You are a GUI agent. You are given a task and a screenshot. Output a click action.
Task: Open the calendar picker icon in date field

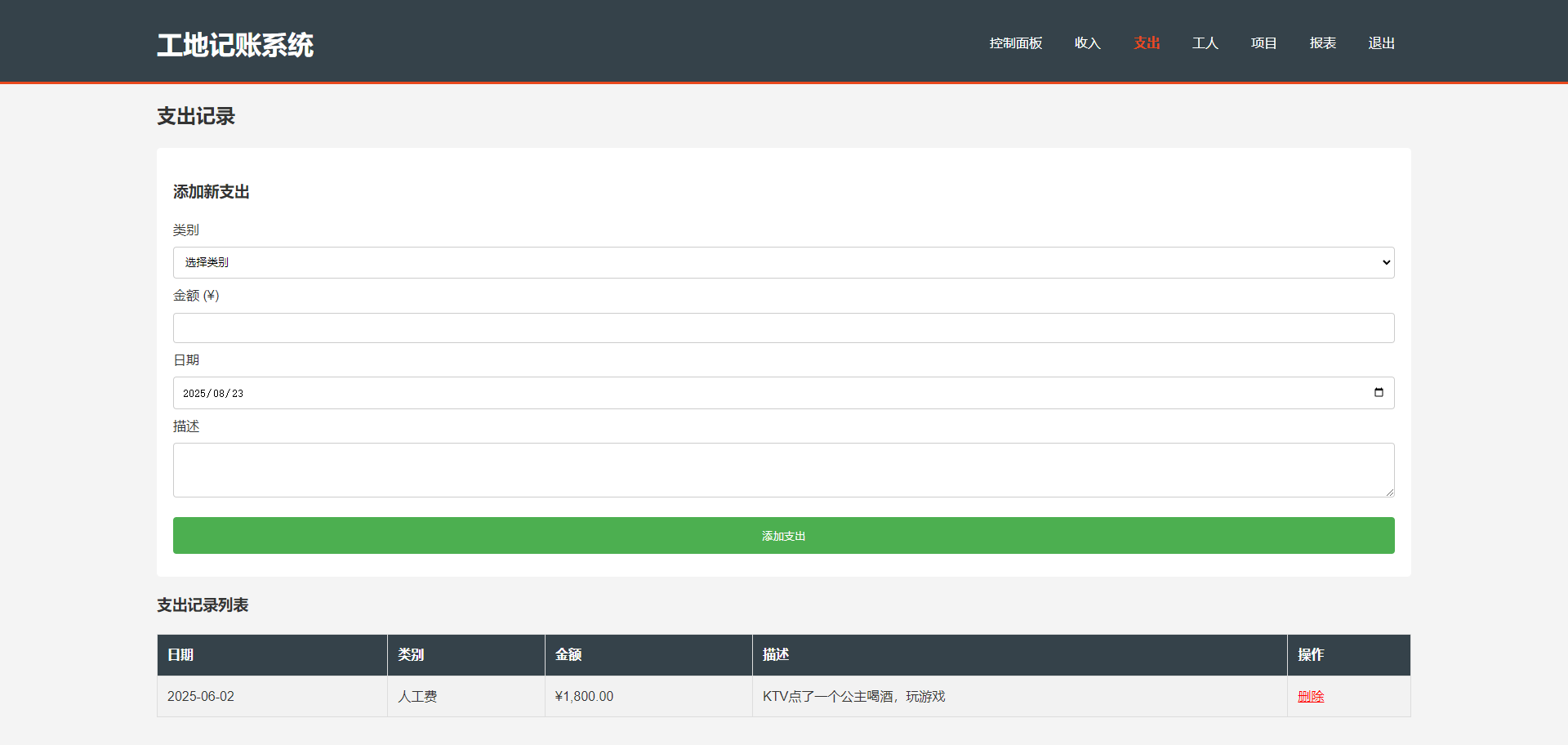(1379, 393)
